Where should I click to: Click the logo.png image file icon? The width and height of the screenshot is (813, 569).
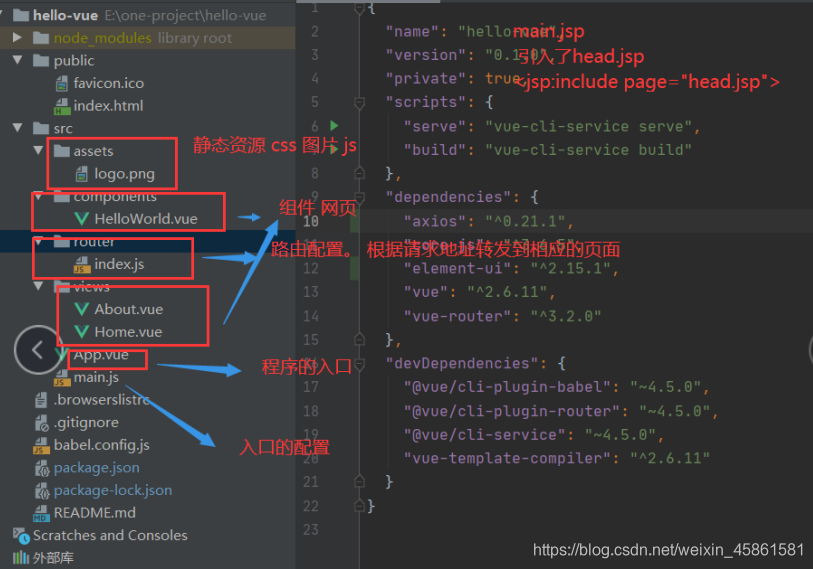pos(81,174)
